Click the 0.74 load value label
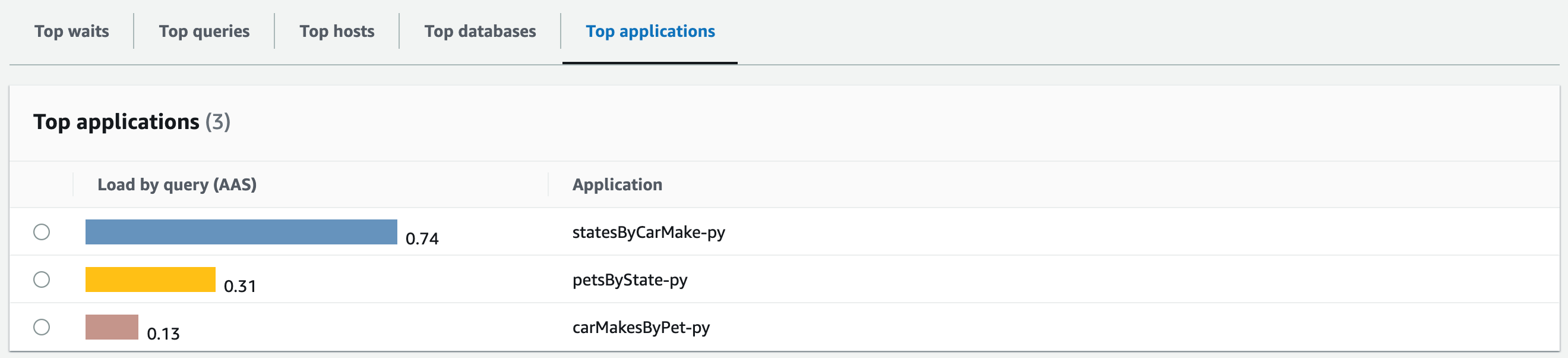 (x=422, y=238)
